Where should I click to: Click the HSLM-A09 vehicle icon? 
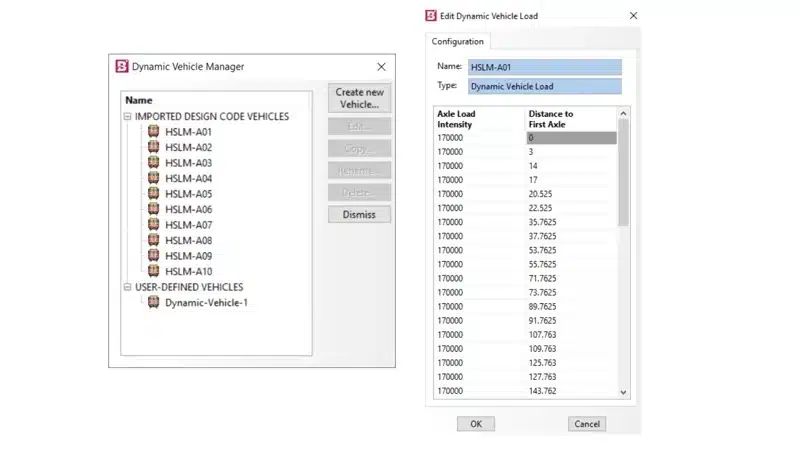pos(154,256)
